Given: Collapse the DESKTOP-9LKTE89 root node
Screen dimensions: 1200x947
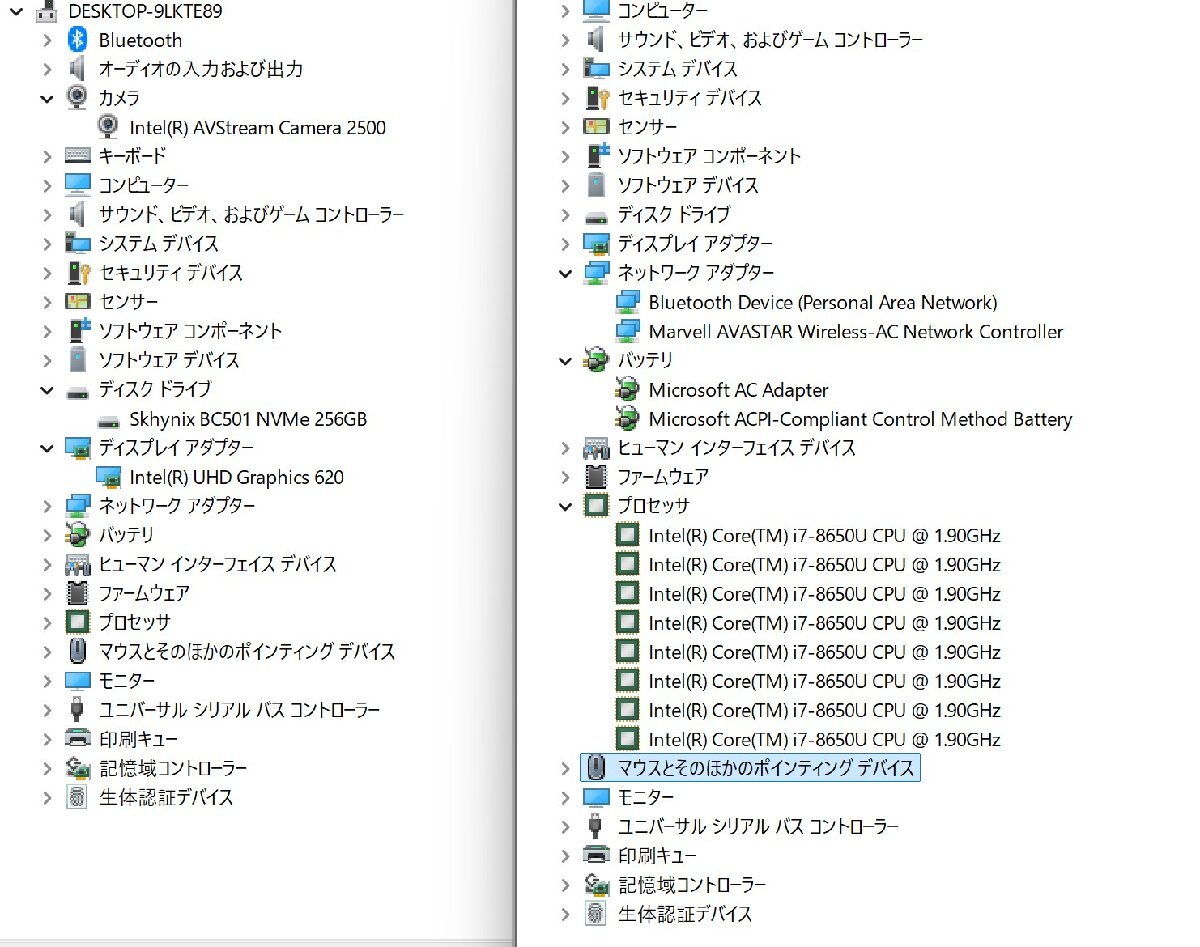Looking at the screenshot, I should (x=15, y=12).
